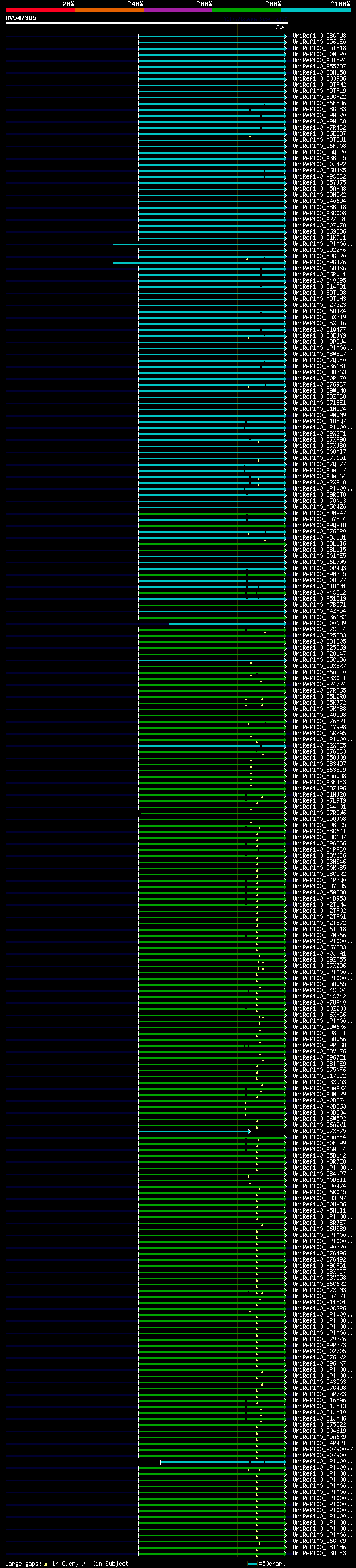356x1568 pixels.
Task: Select label UniRef100_Q00NU9
Action: coord(319,623)
